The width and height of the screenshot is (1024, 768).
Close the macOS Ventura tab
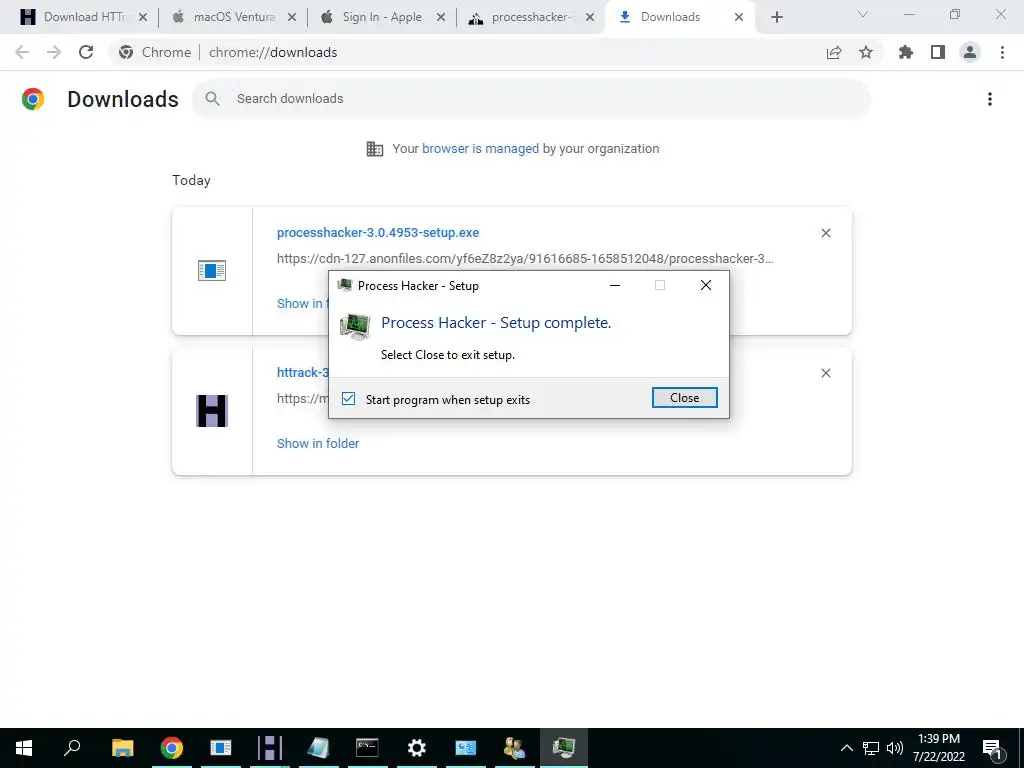(x=292, y=18)
